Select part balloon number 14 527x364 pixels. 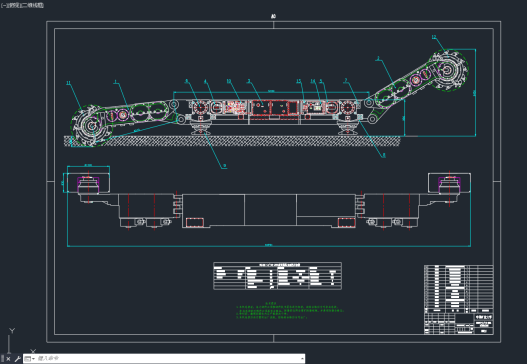click(x=313, y=81)
